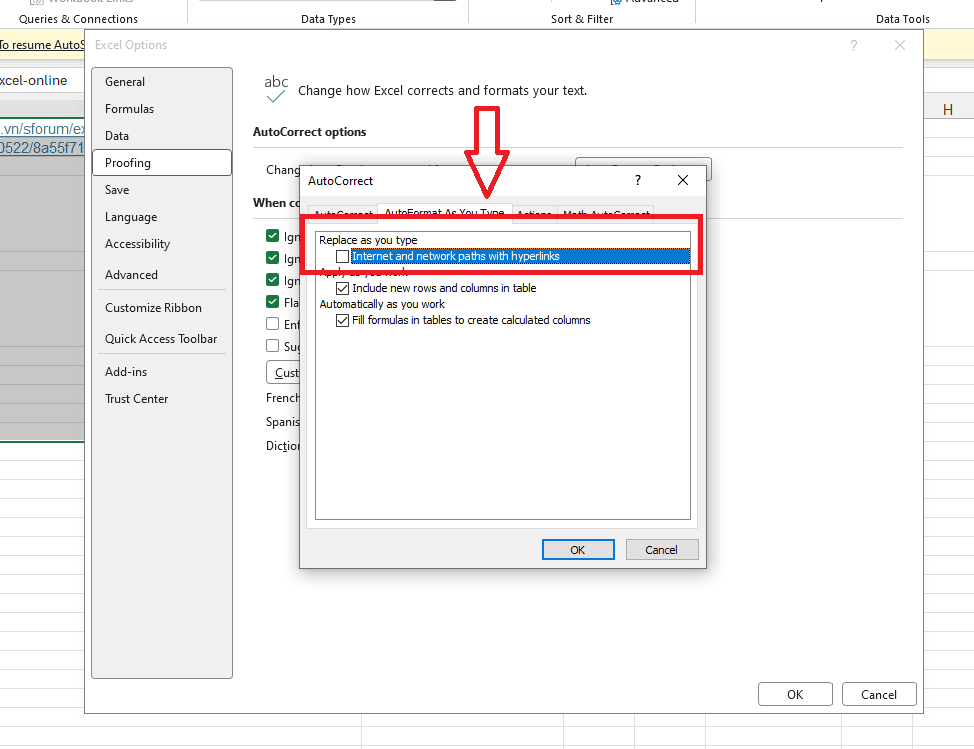The height and width of the screenshot is (749, 974).
Task: Close the Excel Options dialog
Action: click(x=899, y=45)
